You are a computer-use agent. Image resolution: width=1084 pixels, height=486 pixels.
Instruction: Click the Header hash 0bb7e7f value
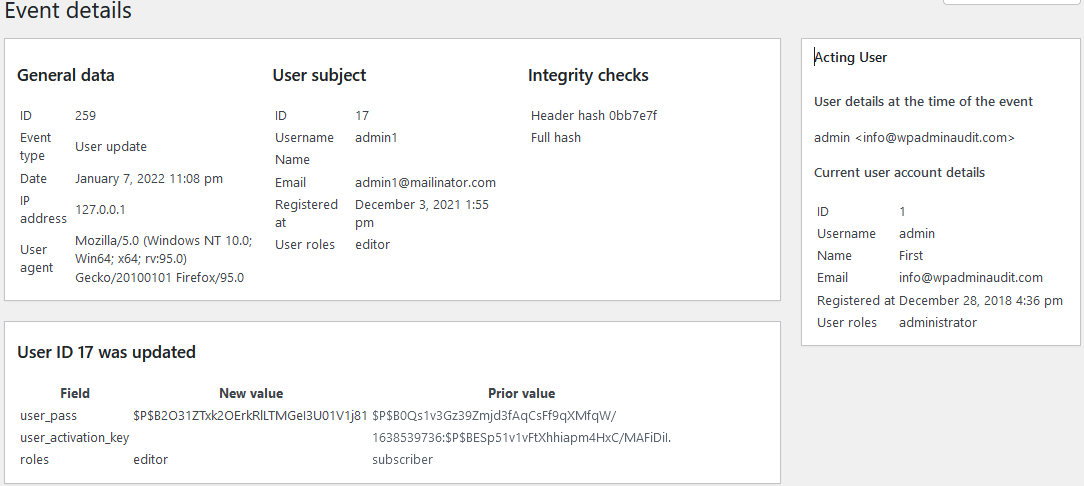(594, 116)
